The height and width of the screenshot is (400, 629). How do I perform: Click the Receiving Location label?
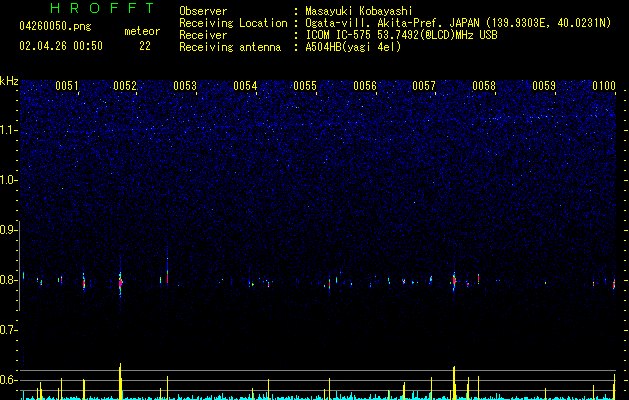[233, 23]
